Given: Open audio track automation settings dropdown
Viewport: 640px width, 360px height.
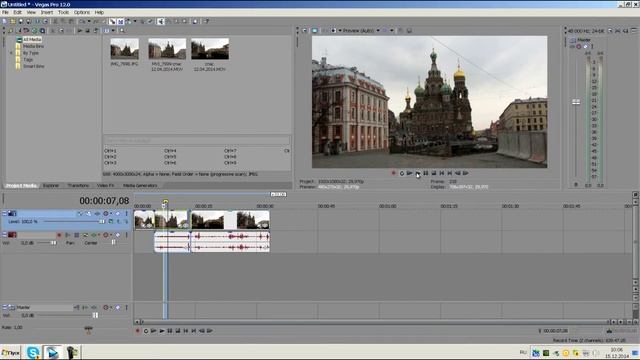Looking at the screenshot, I should coord(111,235).
